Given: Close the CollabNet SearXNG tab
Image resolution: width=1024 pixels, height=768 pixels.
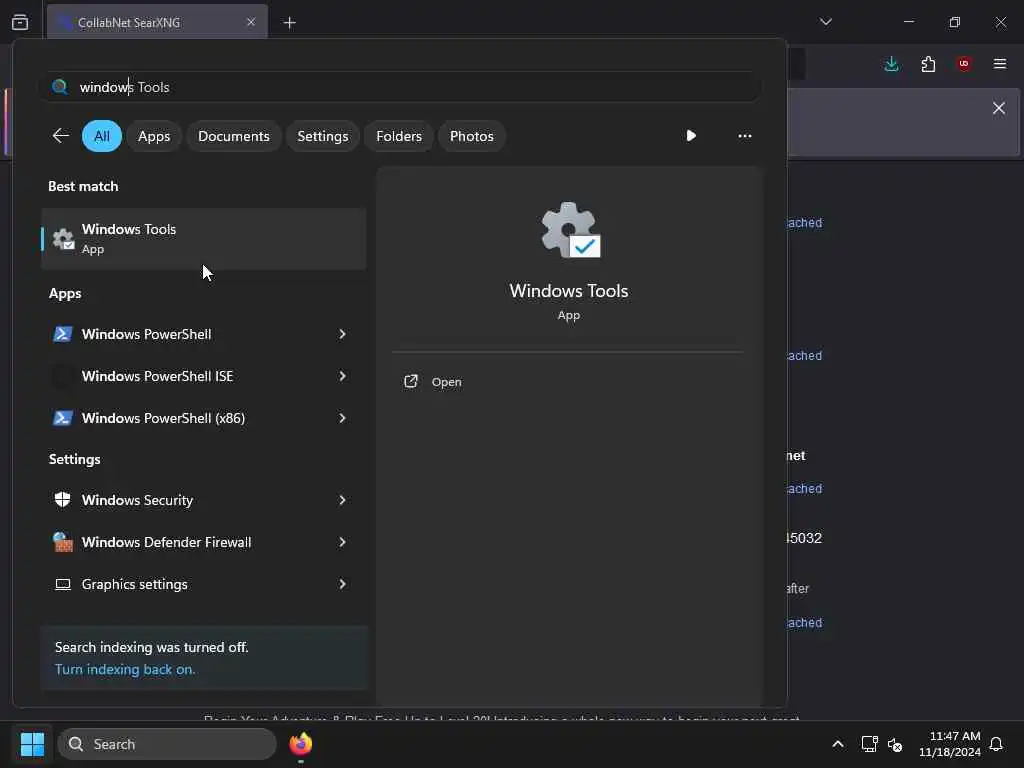Looking at the screenshot, I should pyautogui.click(x=251, y=22).
